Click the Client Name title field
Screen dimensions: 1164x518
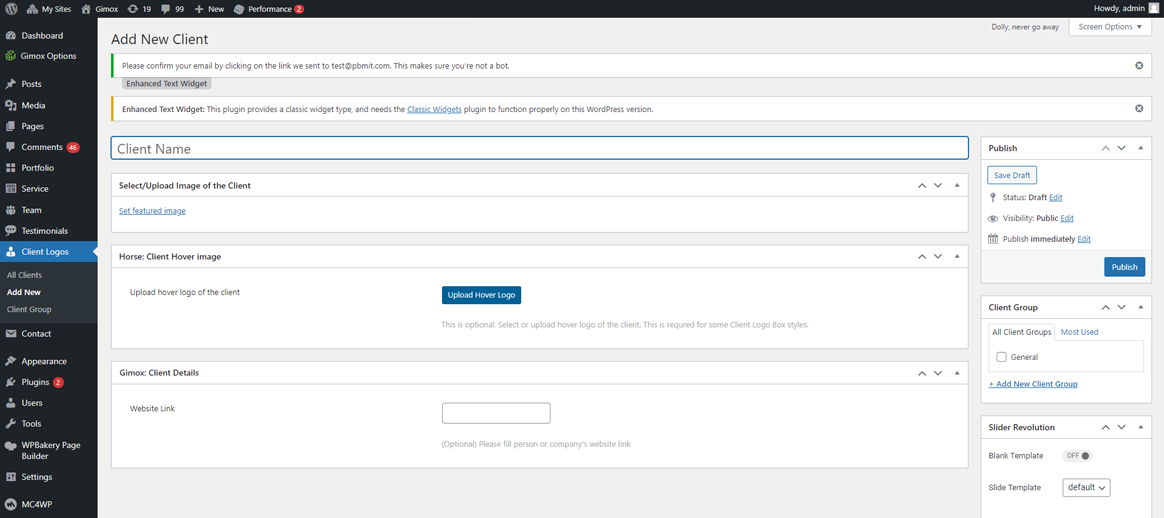(x=539, y=149)
